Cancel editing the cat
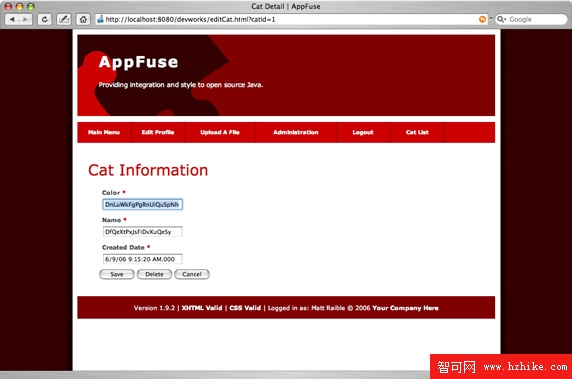This screenshot has height=379, width=572. pyautogui.click(x=192, y=274)
